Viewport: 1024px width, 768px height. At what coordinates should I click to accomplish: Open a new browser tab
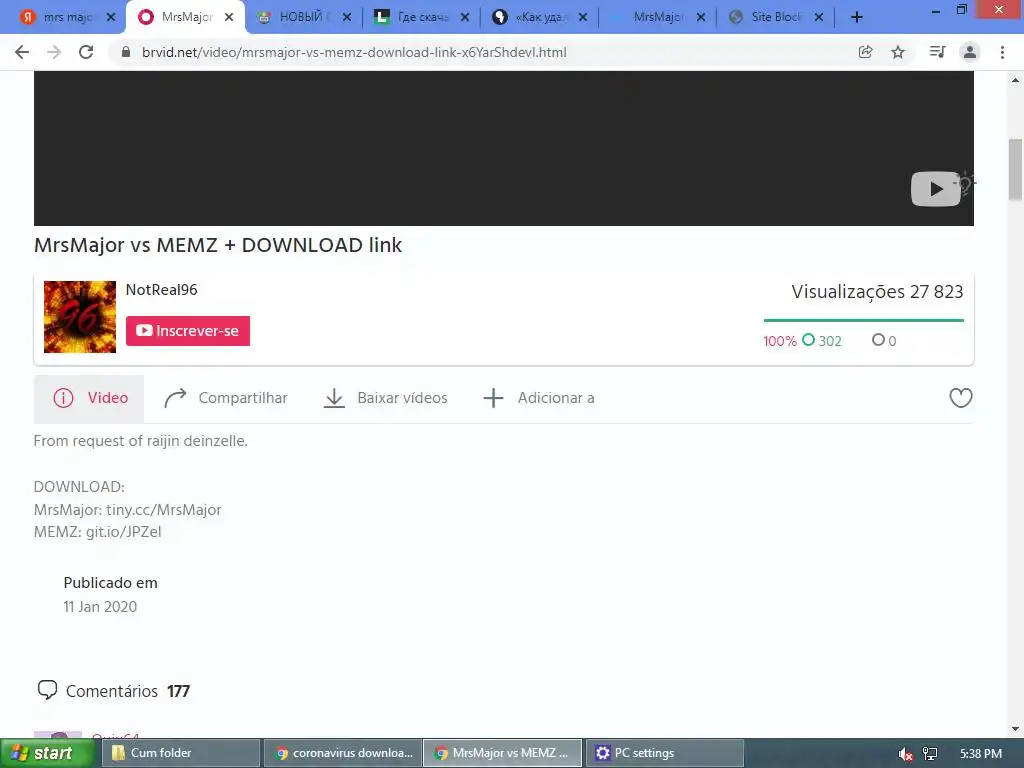coord(857,17)
